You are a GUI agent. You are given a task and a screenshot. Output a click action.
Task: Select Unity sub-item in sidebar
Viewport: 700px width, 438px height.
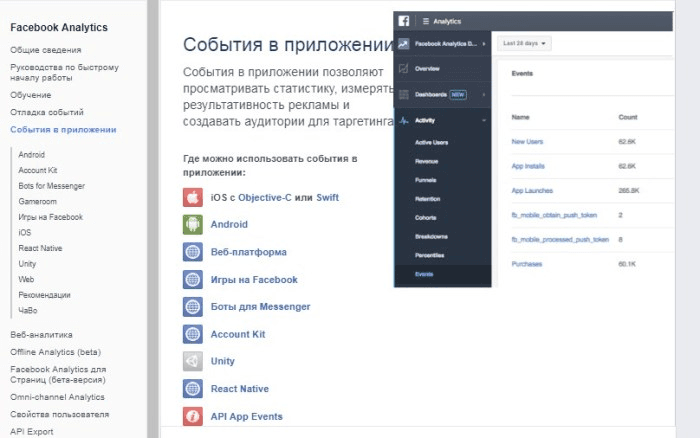point(27,264)
